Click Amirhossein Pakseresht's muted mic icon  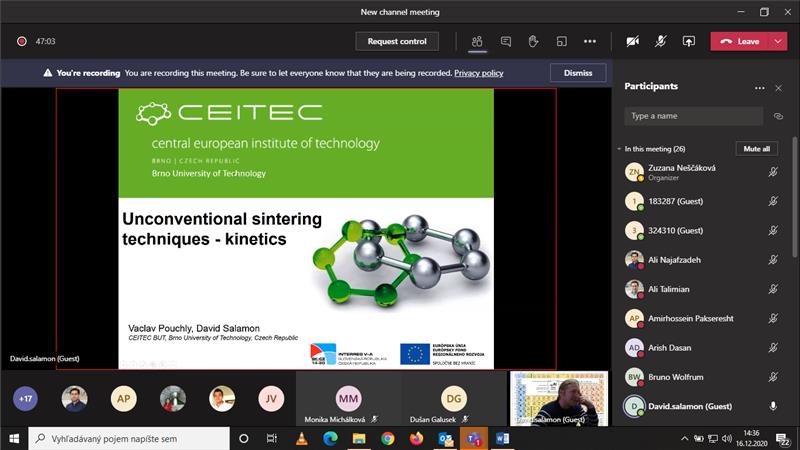pos(773,318)
